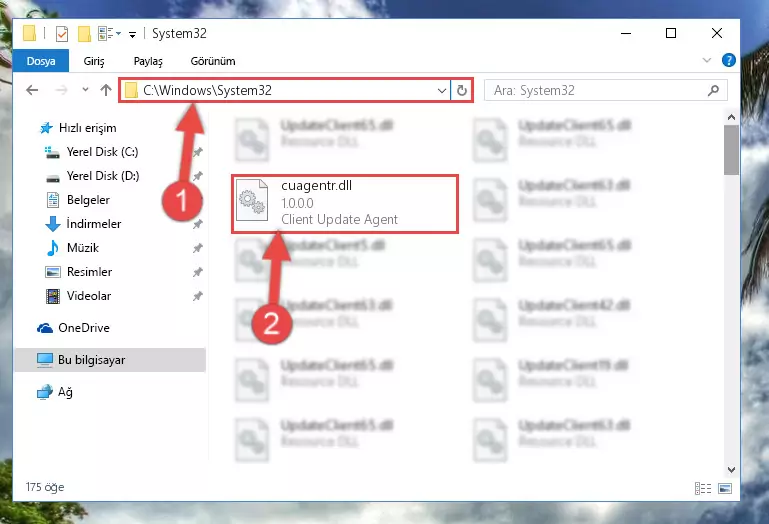Click the pin icon next to Resimler
The height and width of the screenshot is (524, 769).
click(197, 272)
